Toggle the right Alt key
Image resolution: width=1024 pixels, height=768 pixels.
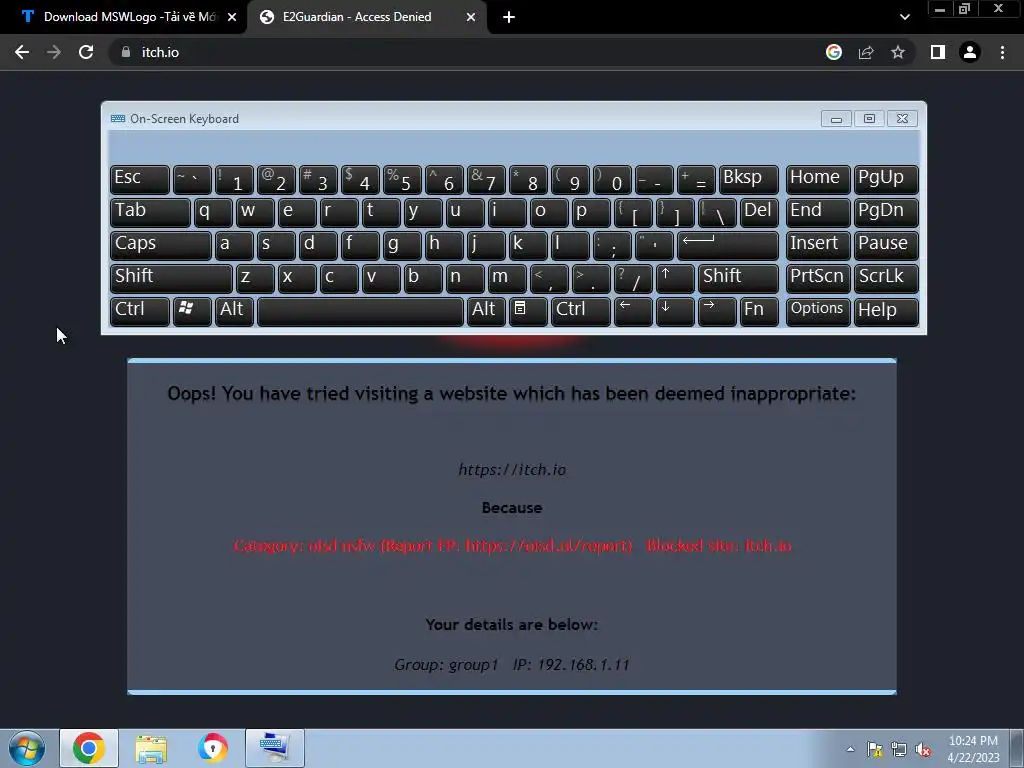point(487,312)
